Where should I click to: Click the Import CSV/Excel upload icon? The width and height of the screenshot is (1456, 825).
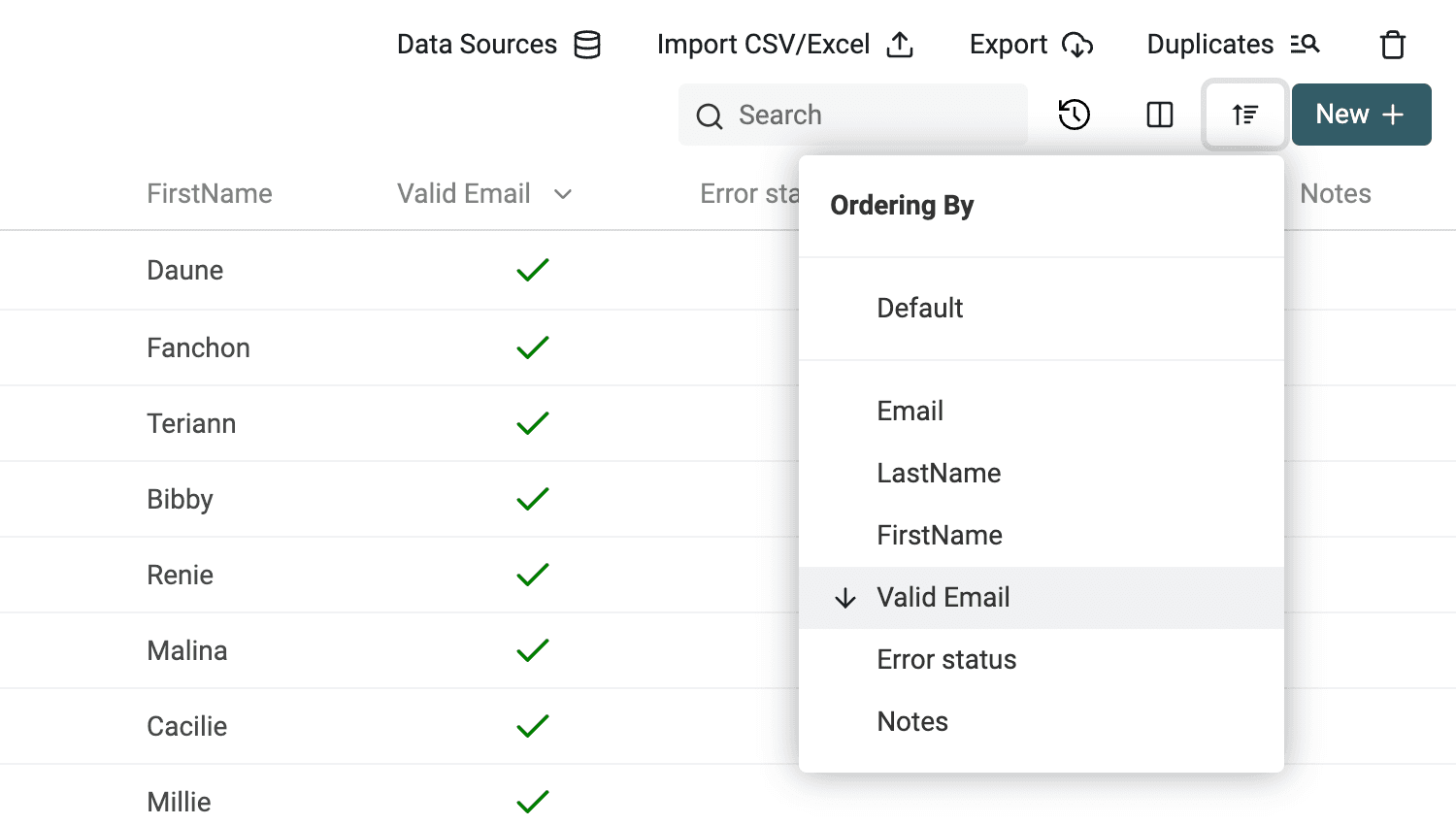tap(900, 45)
